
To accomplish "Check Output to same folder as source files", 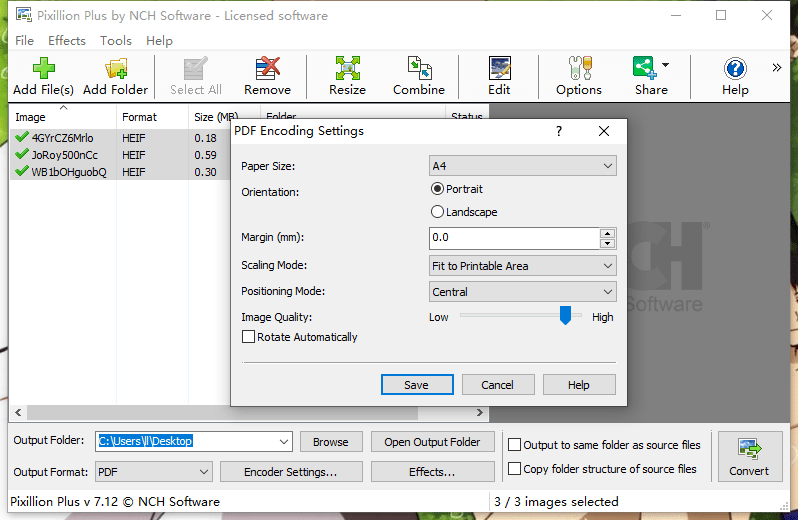I will (x=515, y=445).
